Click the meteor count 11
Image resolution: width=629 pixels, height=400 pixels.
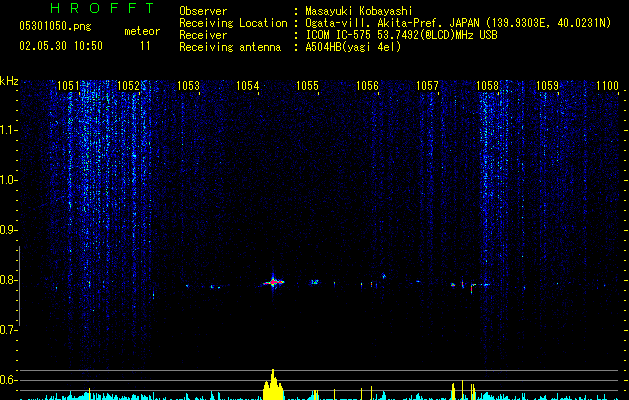[x=145, y=46]
